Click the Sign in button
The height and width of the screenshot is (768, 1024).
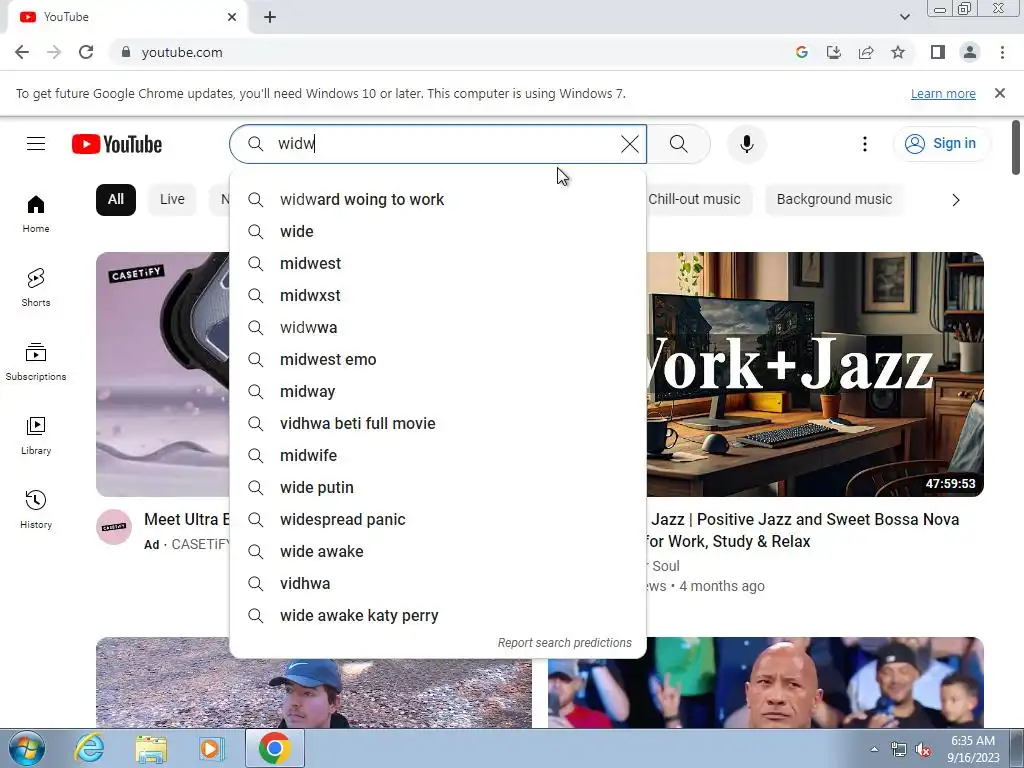[940, 144]
